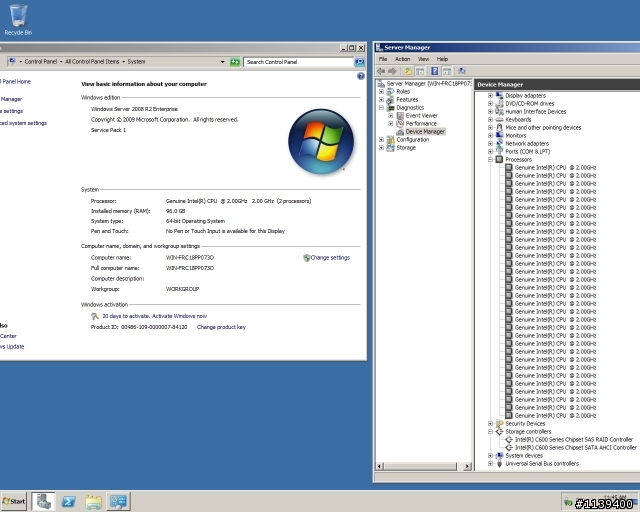Open the Control Panel Home link

coord(16,82)
